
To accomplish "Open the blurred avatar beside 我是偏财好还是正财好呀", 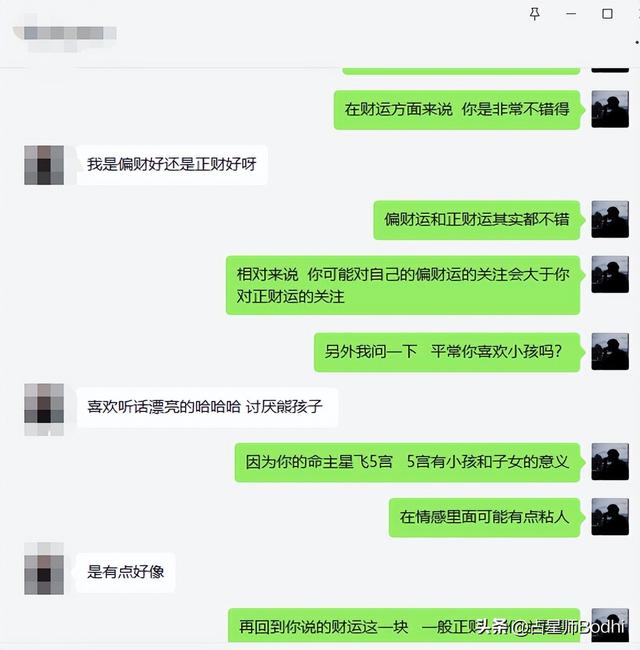I will [x=44, y=165].
